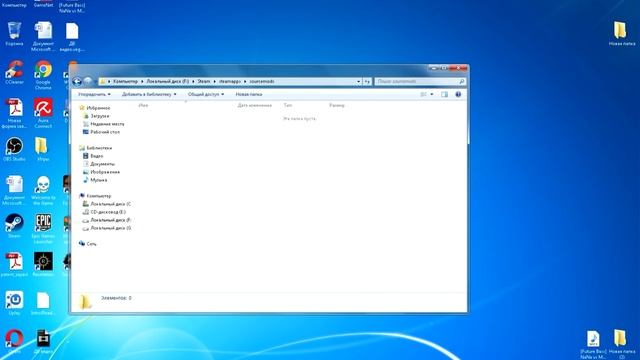The height and width of the screenshot is (360, 640).
Task: Open the Музыка library
Action: (x=98, y=180)
